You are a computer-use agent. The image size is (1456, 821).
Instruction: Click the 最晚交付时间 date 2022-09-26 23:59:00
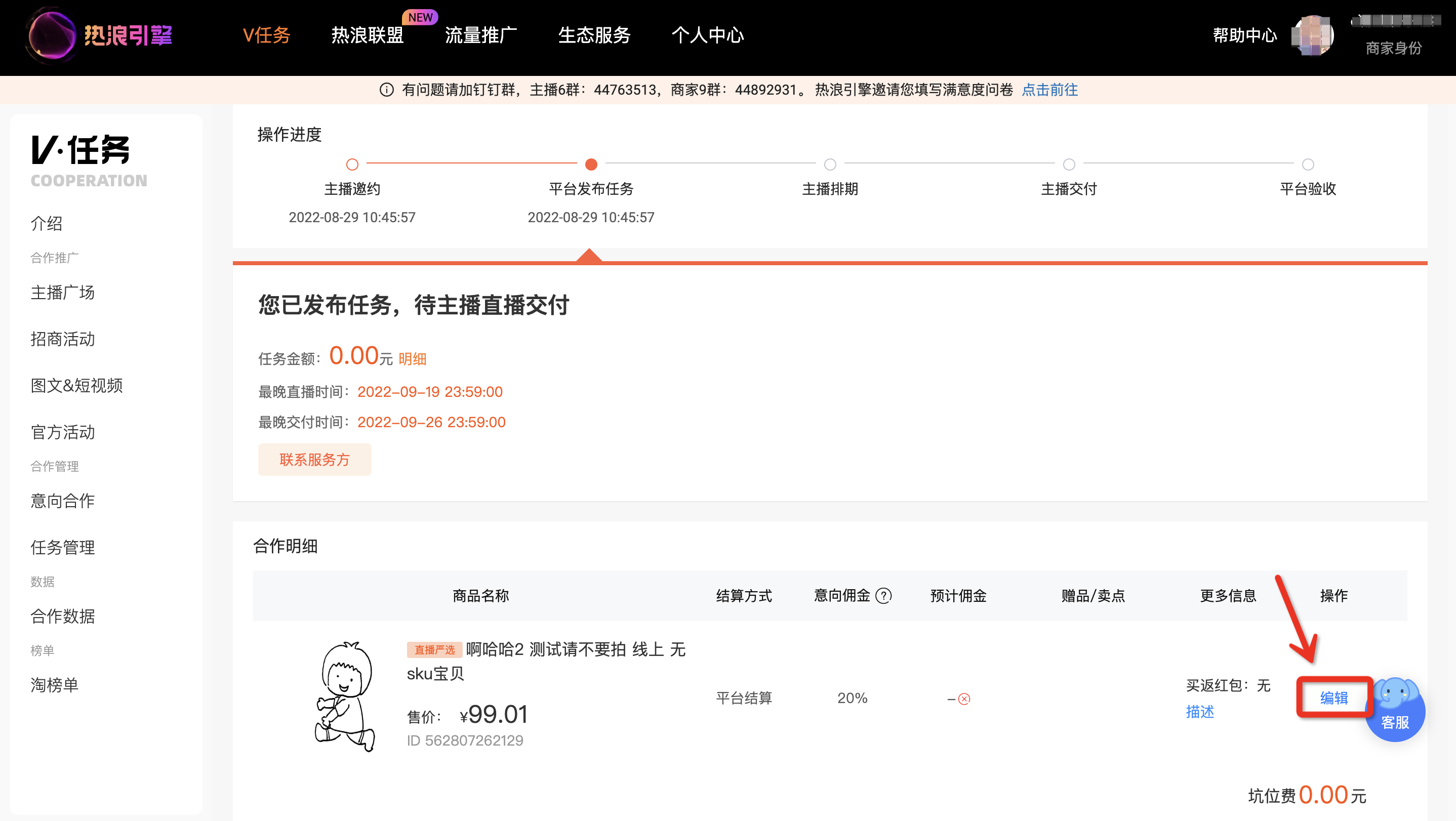(431, 422)
